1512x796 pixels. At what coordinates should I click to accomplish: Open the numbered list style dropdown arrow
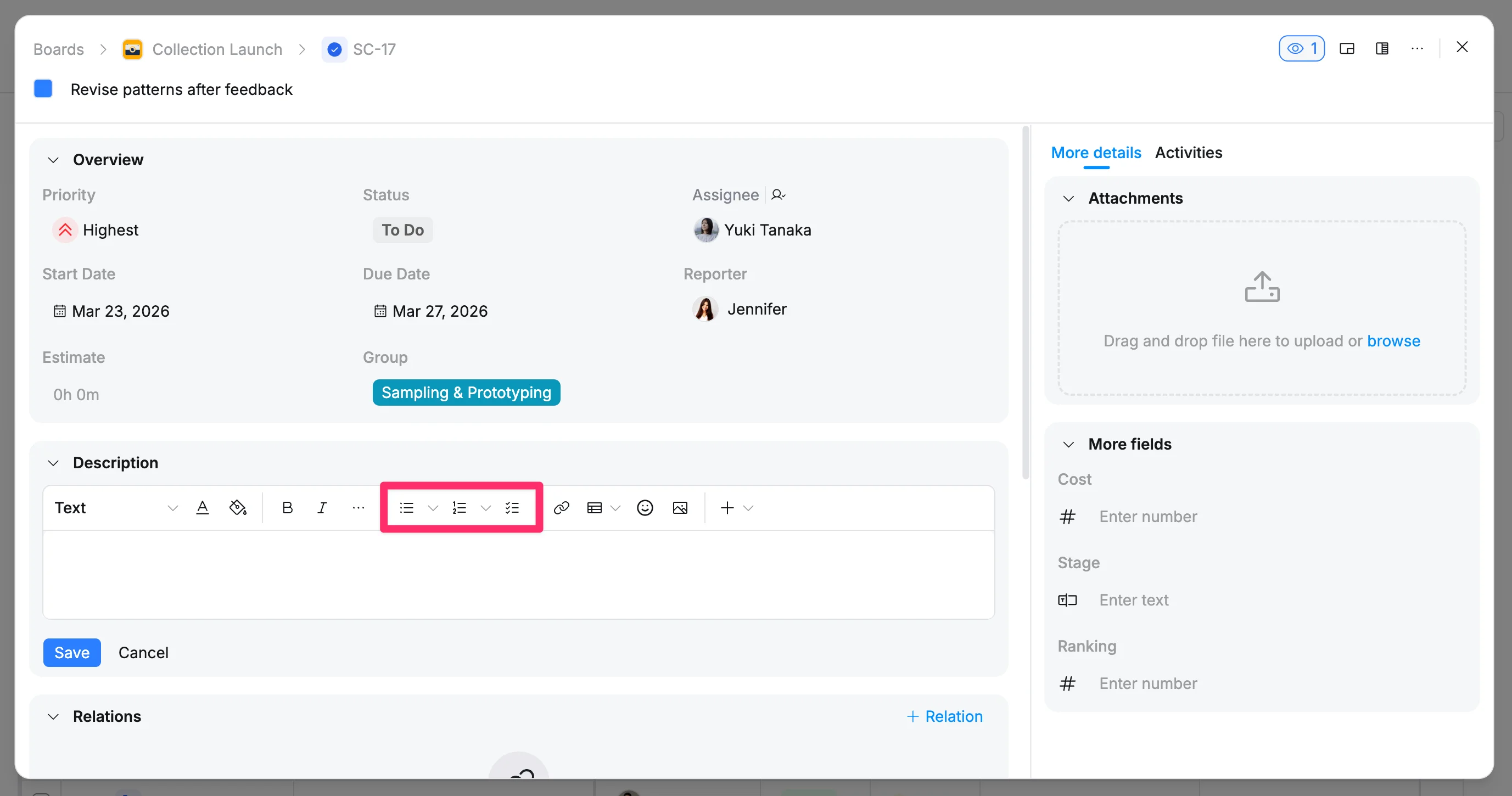coord(485,508)
